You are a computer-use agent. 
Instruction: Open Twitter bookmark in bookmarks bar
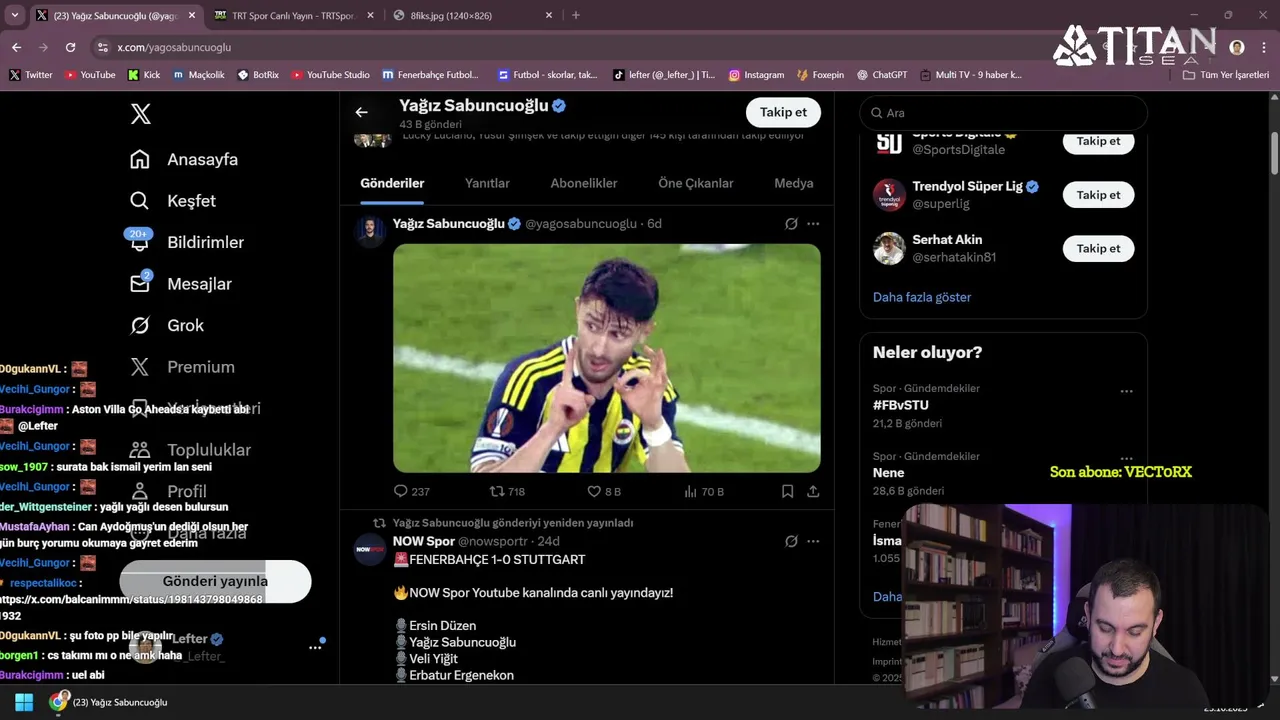[30, 75]
